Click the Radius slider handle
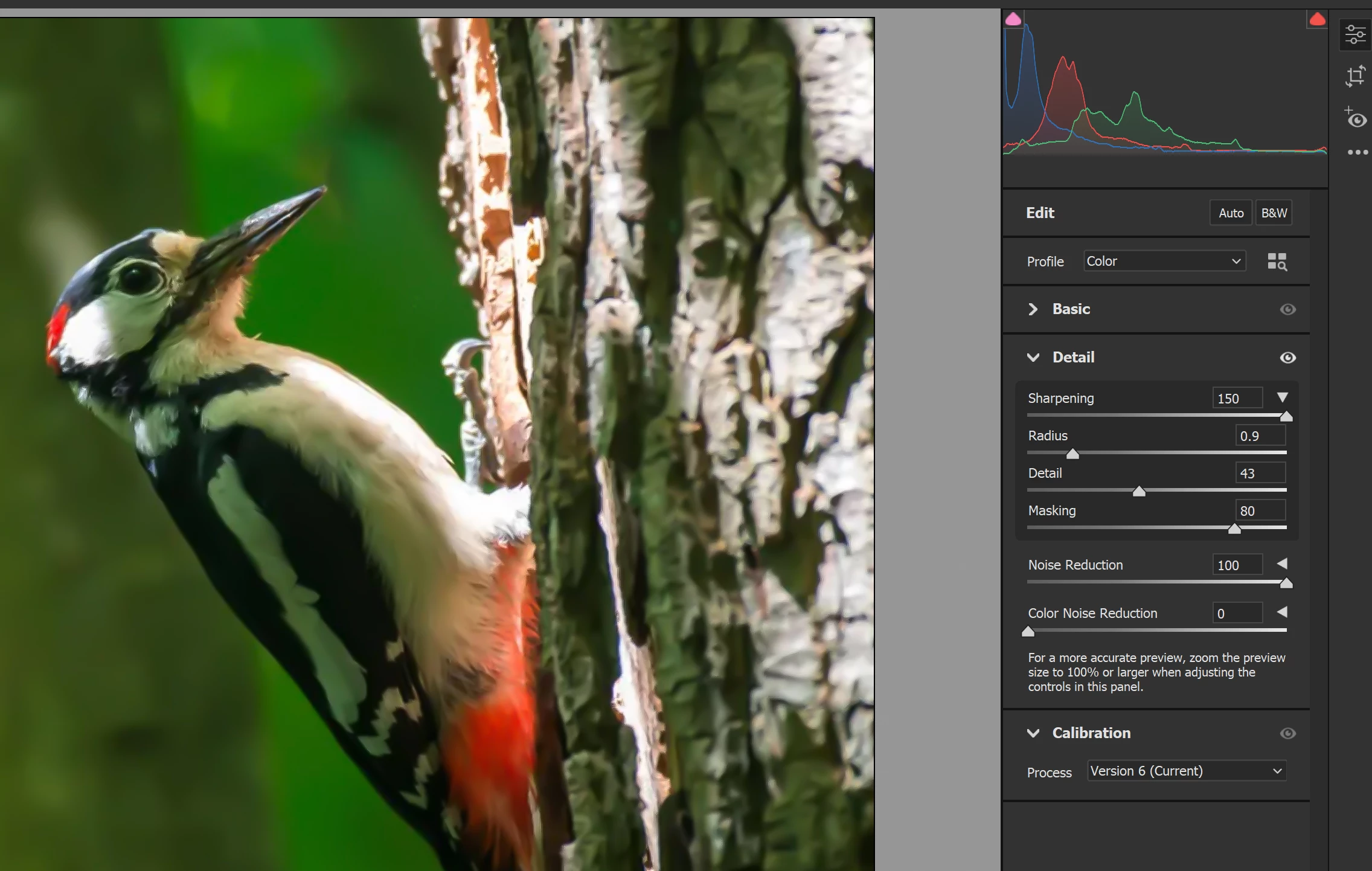The width and height of the screenshot is (1372, 871). click(1072, 454)
